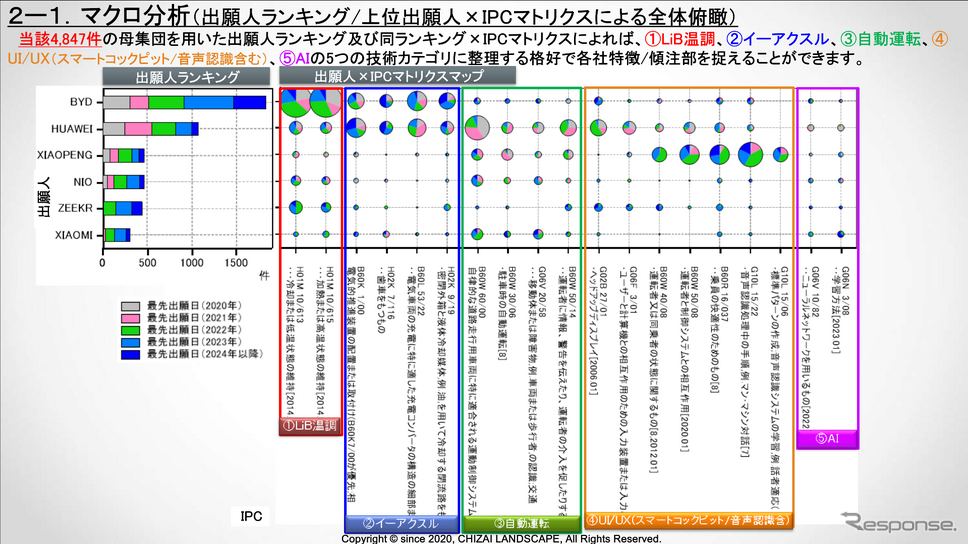Viewport: 968px width, 544px height.
Task: Click the CHIZAI LANDSCAPE copyright line
Action: (x=501, y=538)
